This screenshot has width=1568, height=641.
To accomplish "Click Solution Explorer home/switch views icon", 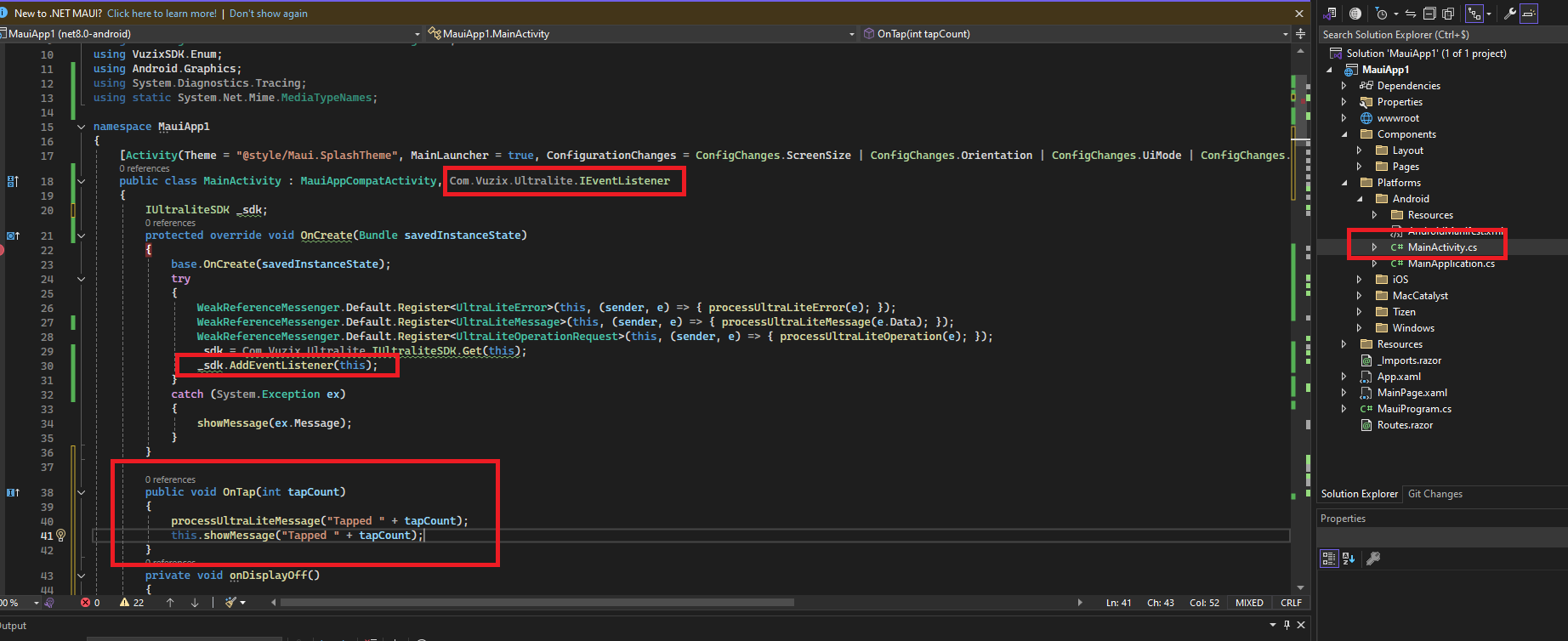I will (1331, 14).
